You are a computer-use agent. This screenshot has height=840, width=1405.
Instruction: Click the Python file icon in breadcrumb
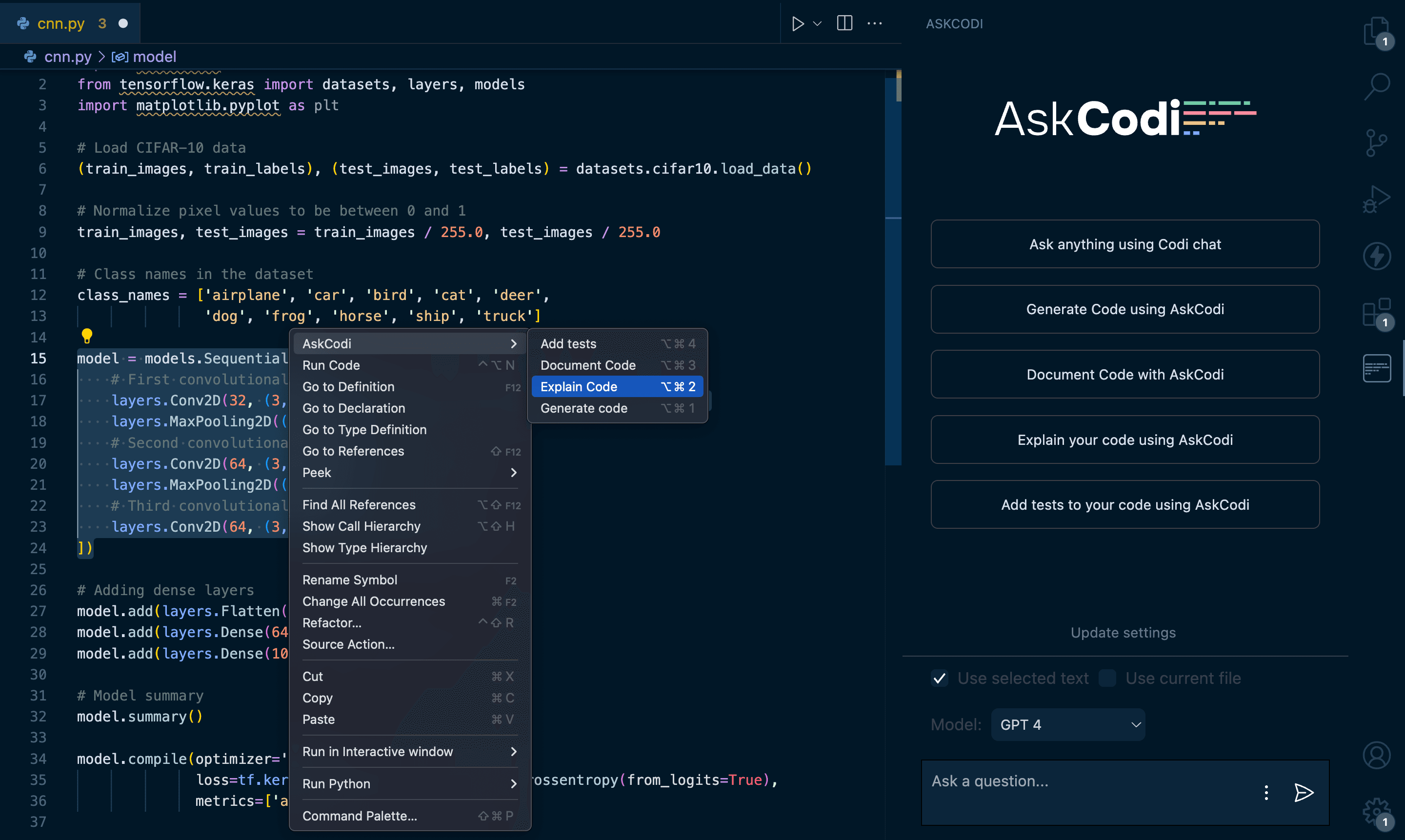29,57
